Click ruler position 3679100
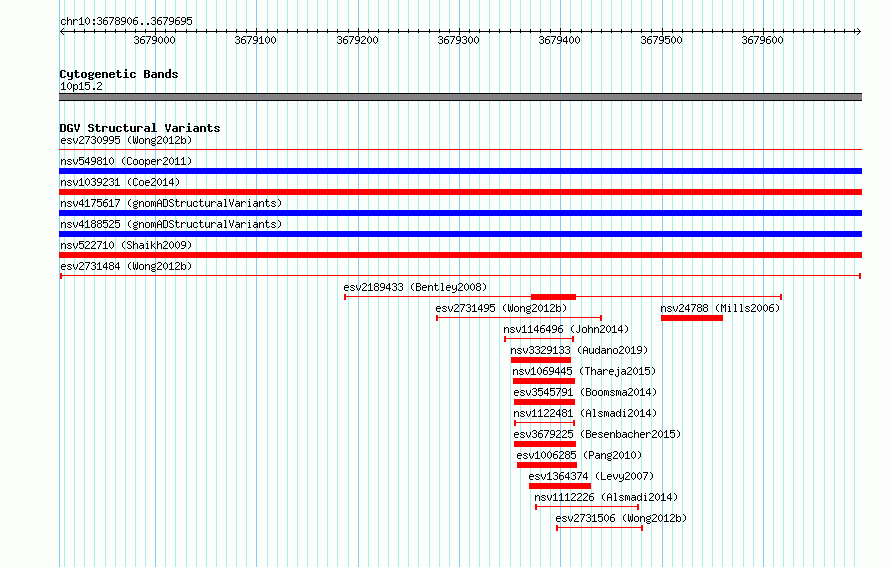This screenshot has height=567, width=890. (255, 40)
